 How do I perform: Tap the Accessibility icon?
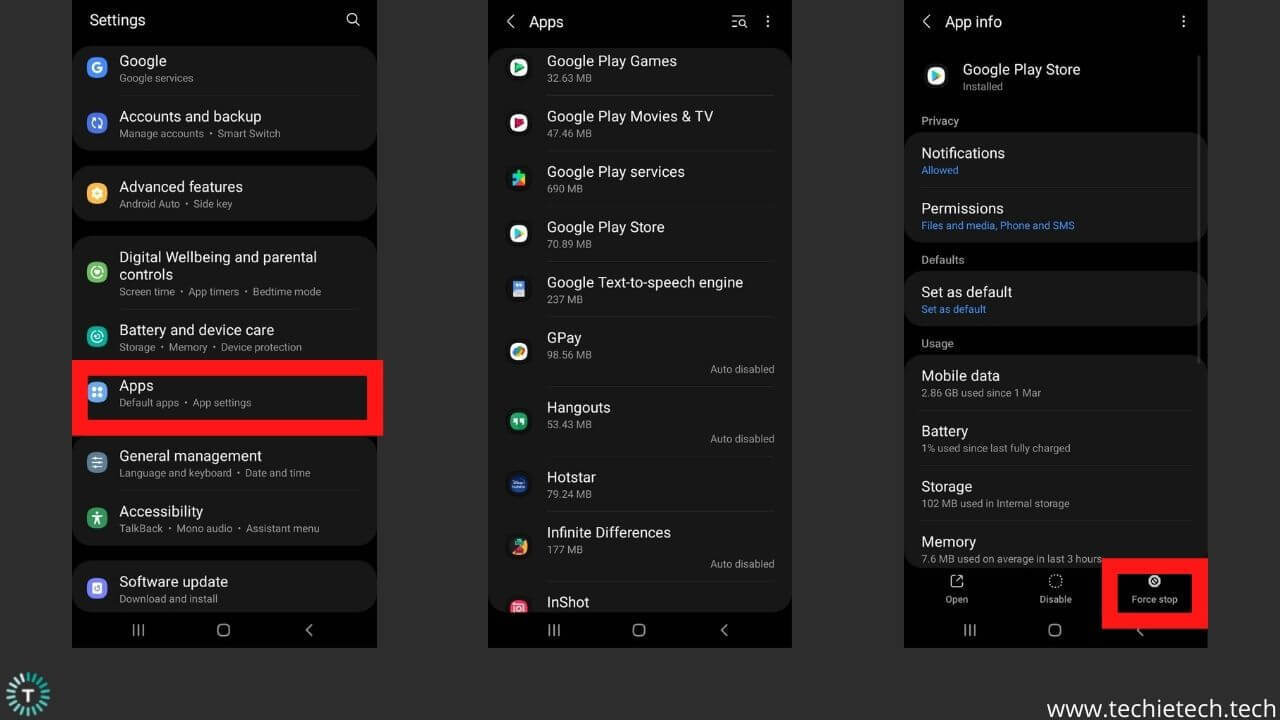[x=97, y=518]
